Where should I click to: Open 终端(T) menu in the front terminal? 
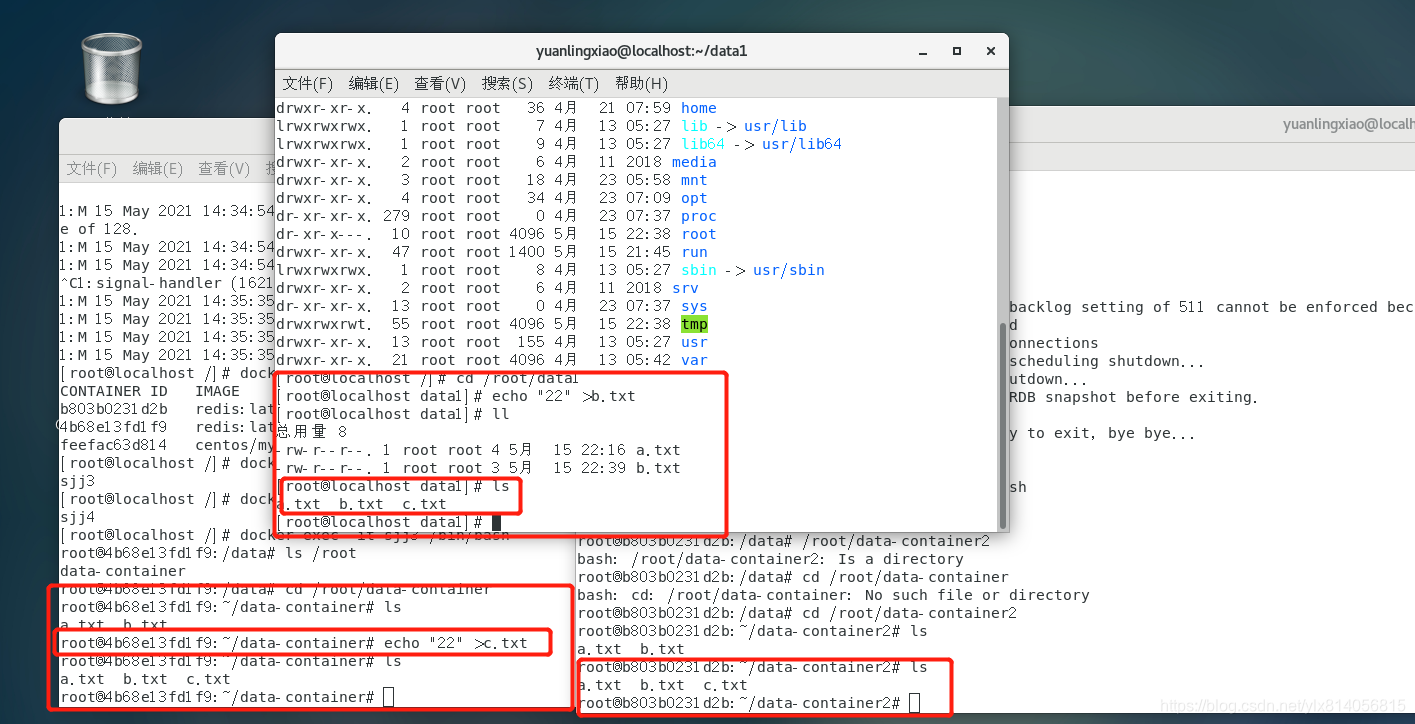(x=574, y=83)
